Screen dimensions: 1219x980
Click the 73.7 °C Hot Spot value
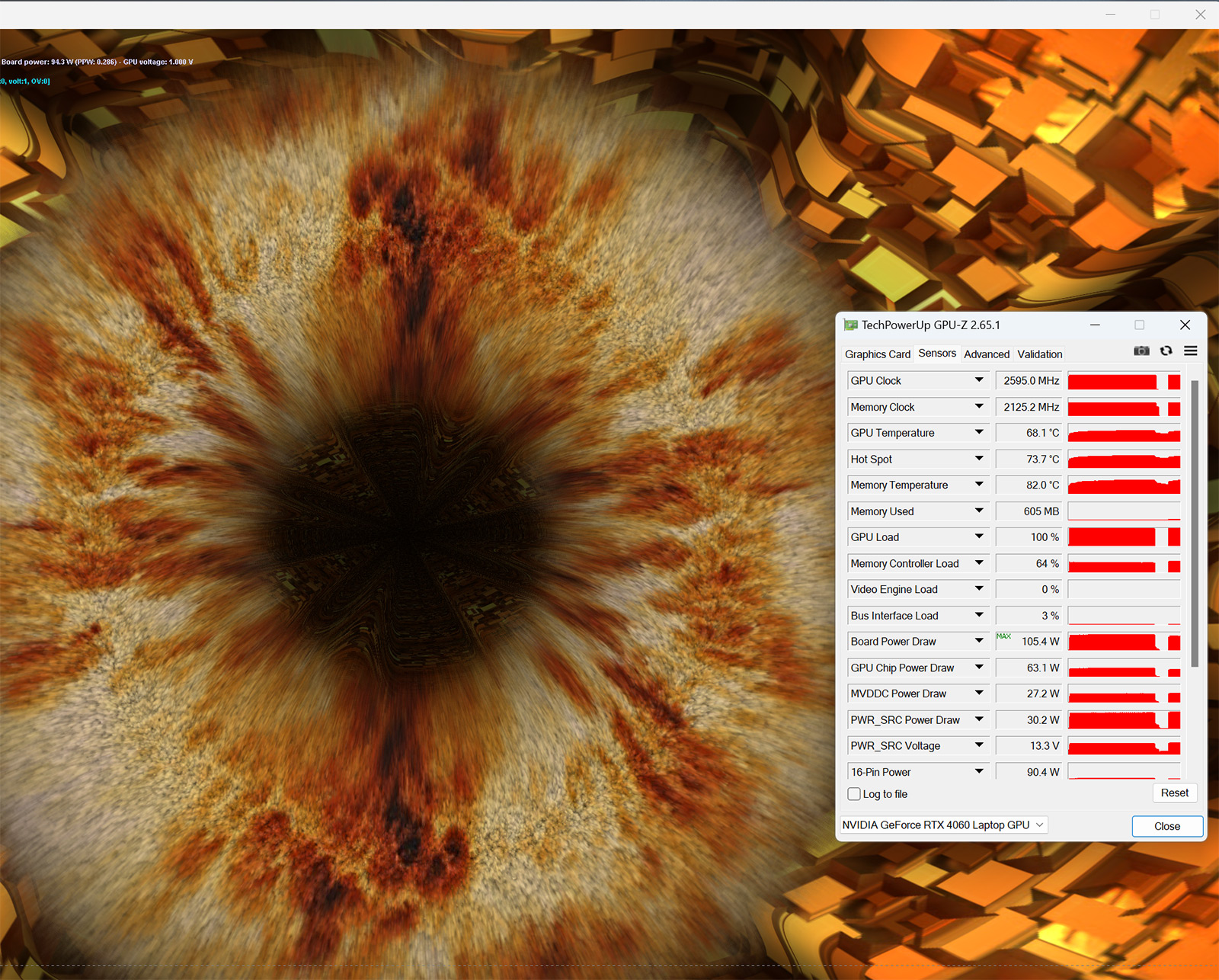coord(1029,459)
